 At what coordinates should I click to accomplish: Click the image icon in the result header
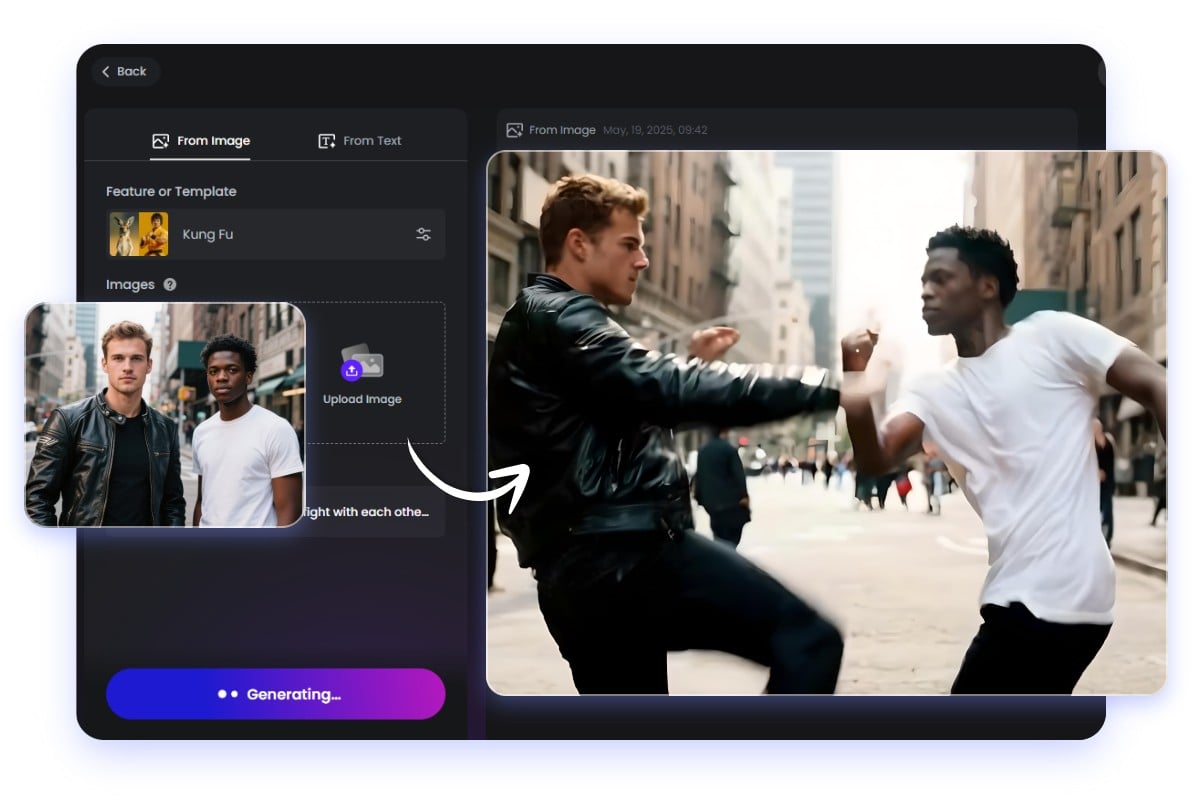(x=514, y=129)
